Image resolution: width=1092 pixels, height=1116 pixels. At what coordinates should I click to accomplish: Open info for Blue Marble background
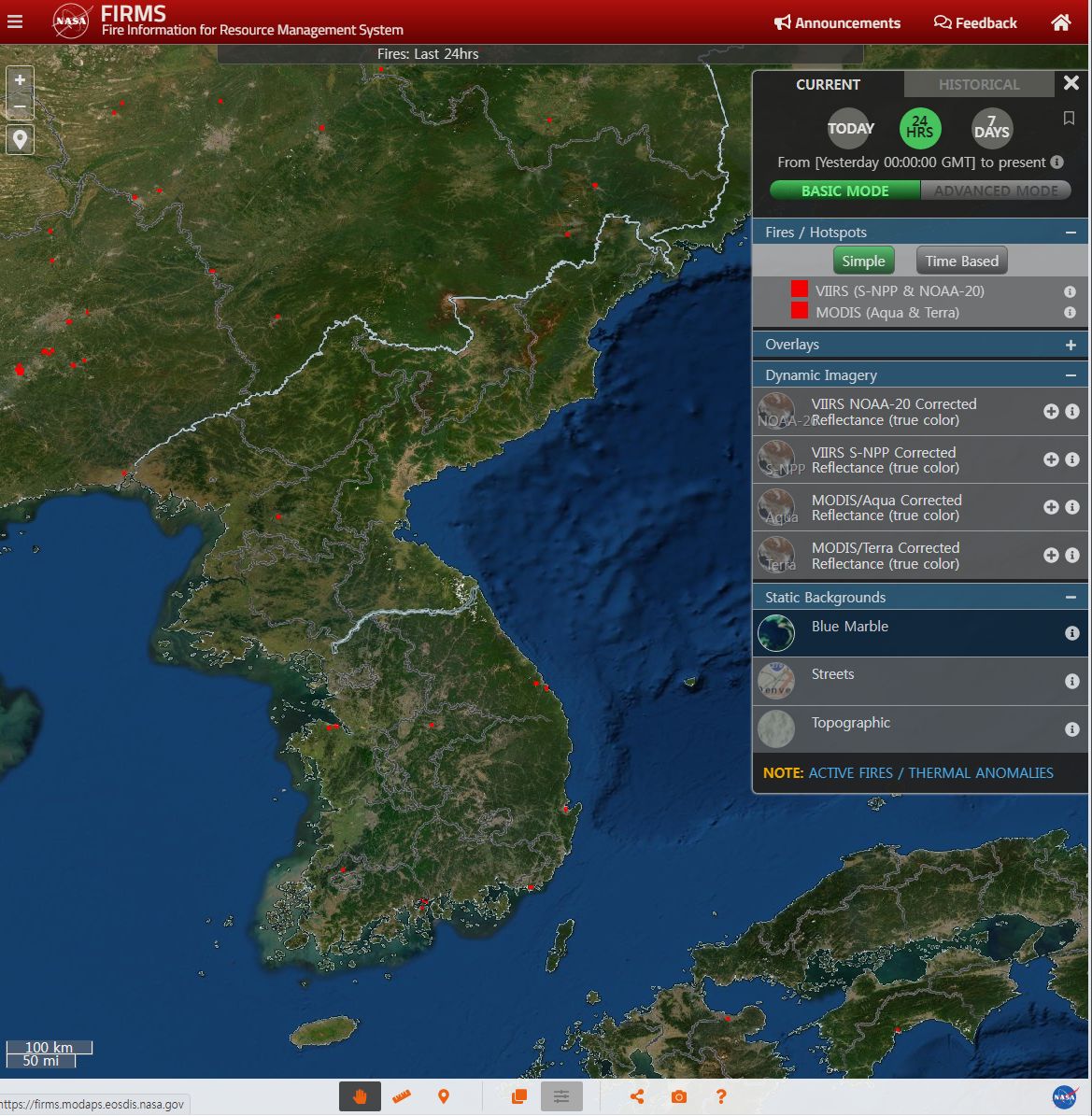pos(1072,633)
